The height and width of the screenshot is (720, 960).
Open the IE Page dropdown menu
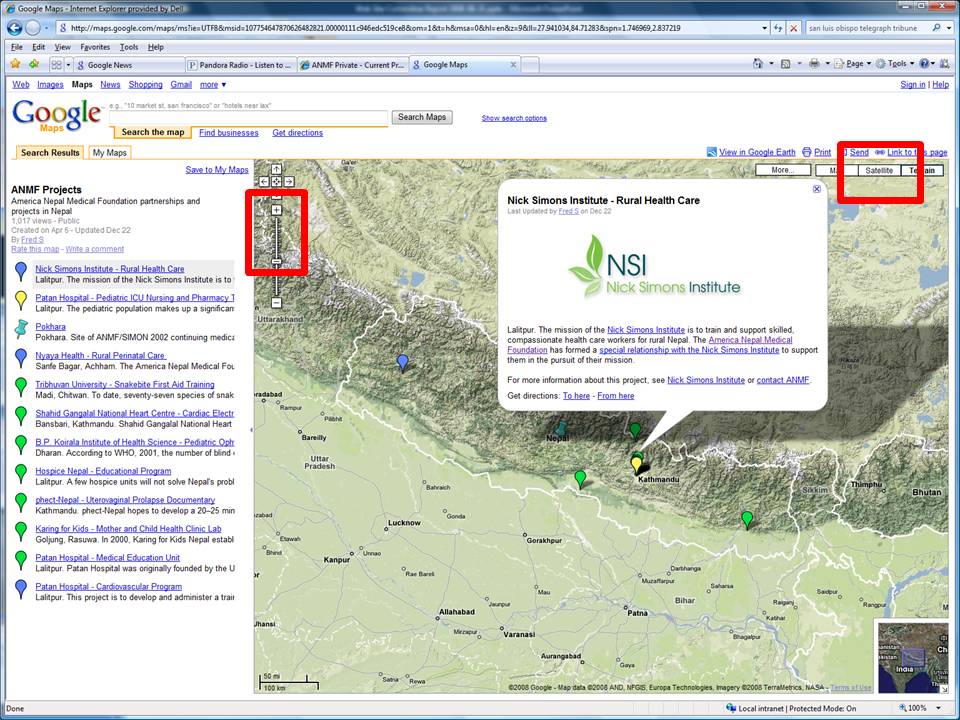pyautogui.click(x=855, y=64)
